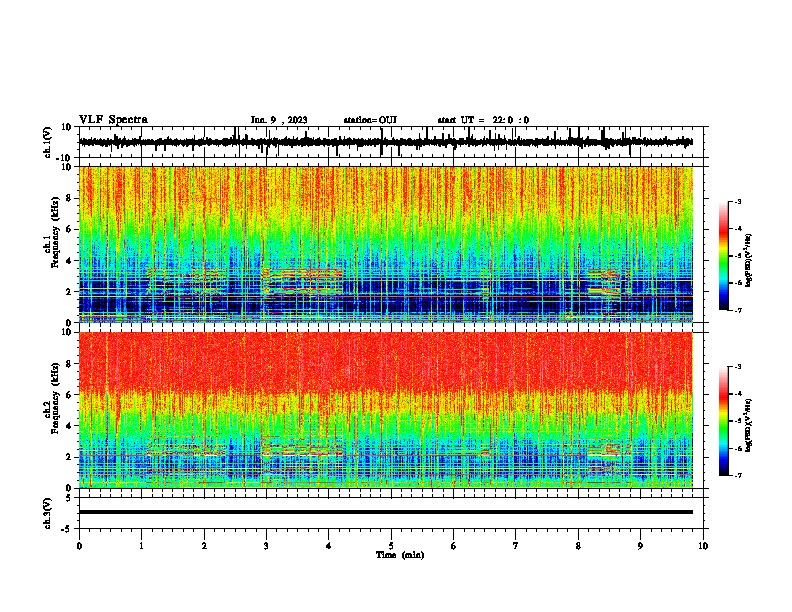Click the "-7" label on ch.2 colorbar
This screenshot has width=792, height=612.
click(x=738, y=476)
